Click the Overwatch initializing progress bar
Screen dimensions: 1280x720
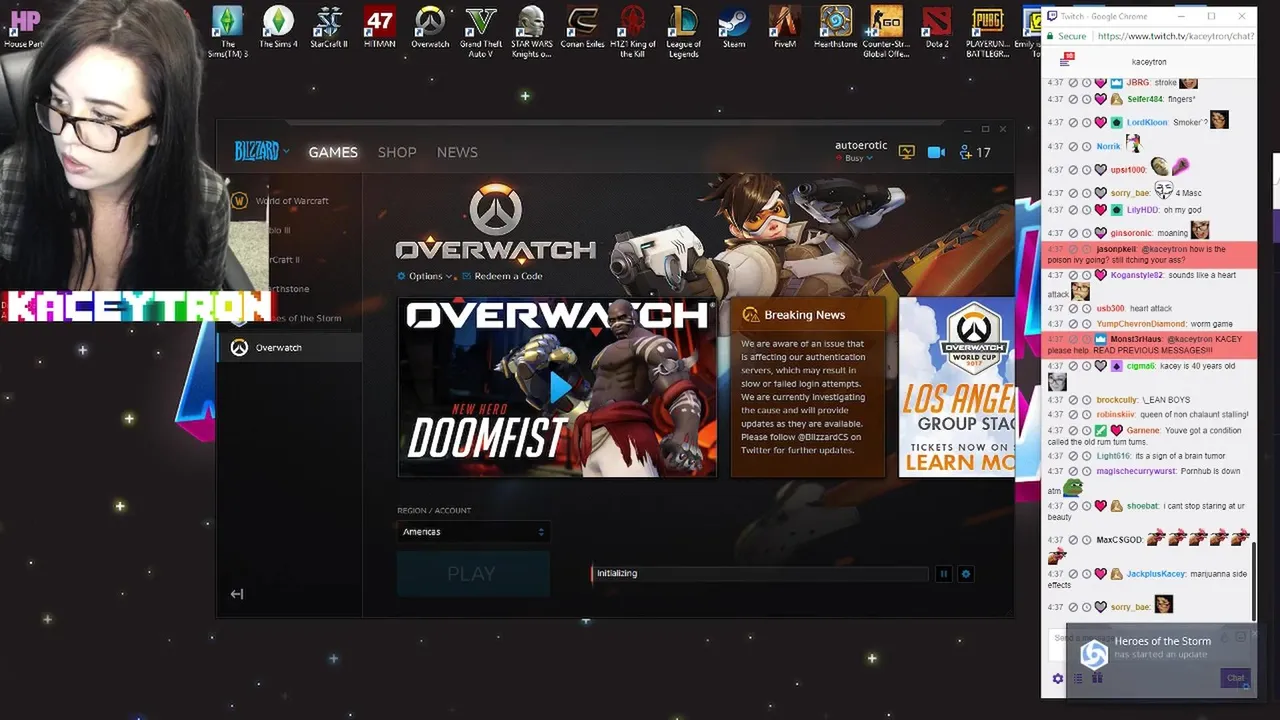point(760,574)
